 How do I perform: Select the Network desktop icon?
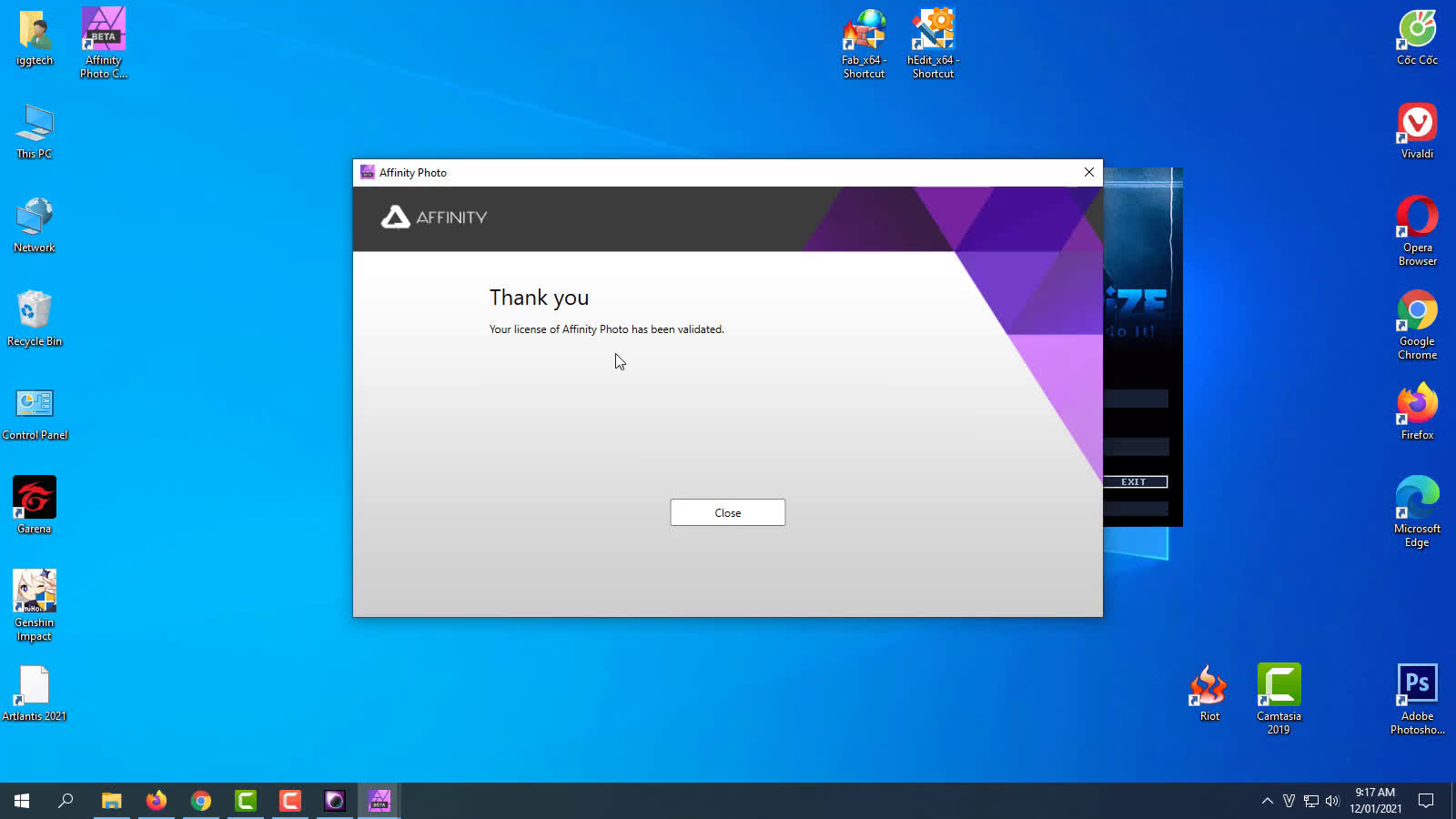pyautogui.click(x=35, y=226)
